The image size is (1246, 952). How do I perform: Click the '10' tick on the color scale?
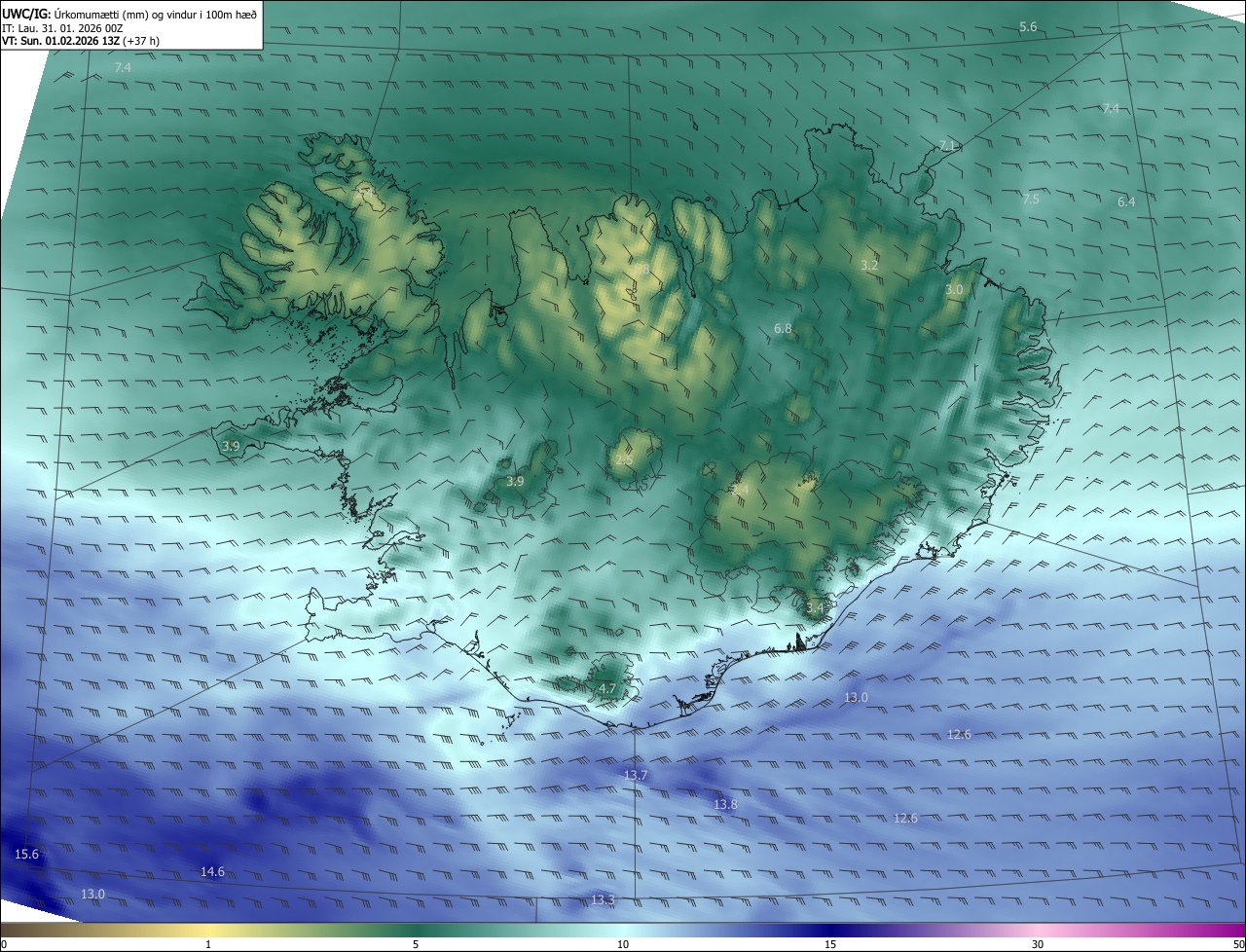click(623, 944)
